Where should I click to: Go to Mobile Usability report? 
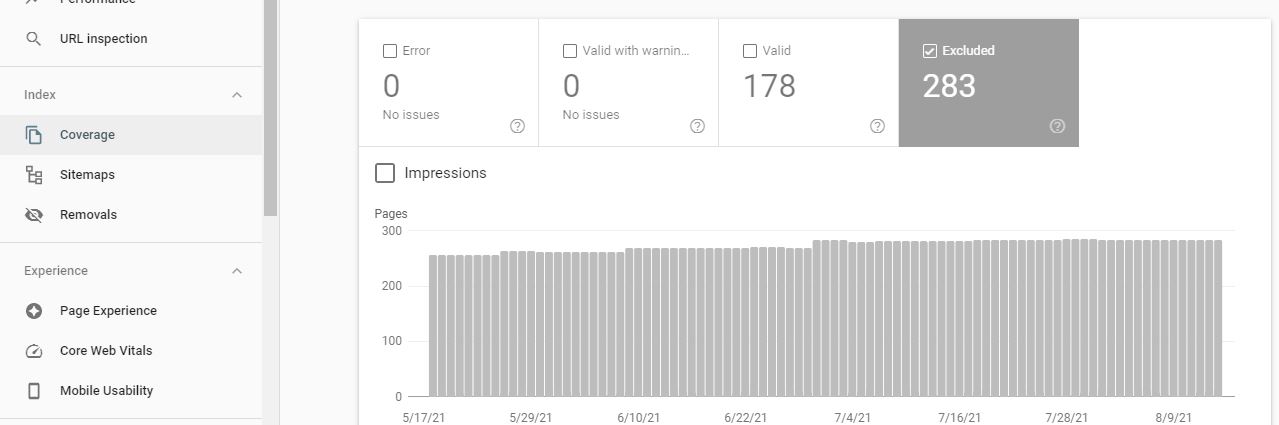click(x=106, y=391)
